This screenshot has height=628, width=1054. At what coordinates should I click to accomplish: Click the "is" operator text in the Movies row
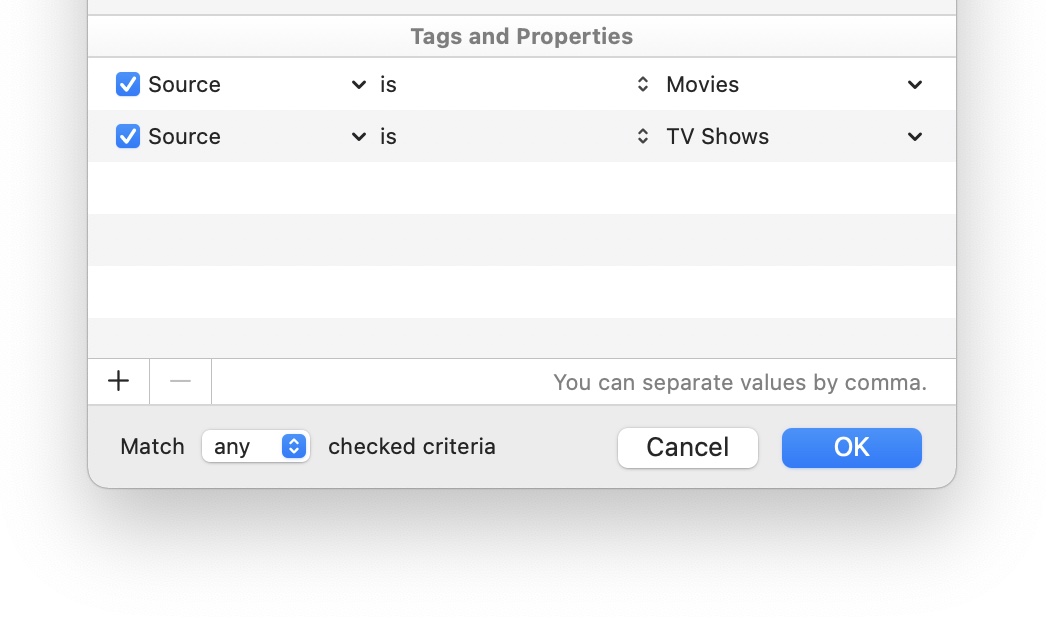[x=389, y=85]
